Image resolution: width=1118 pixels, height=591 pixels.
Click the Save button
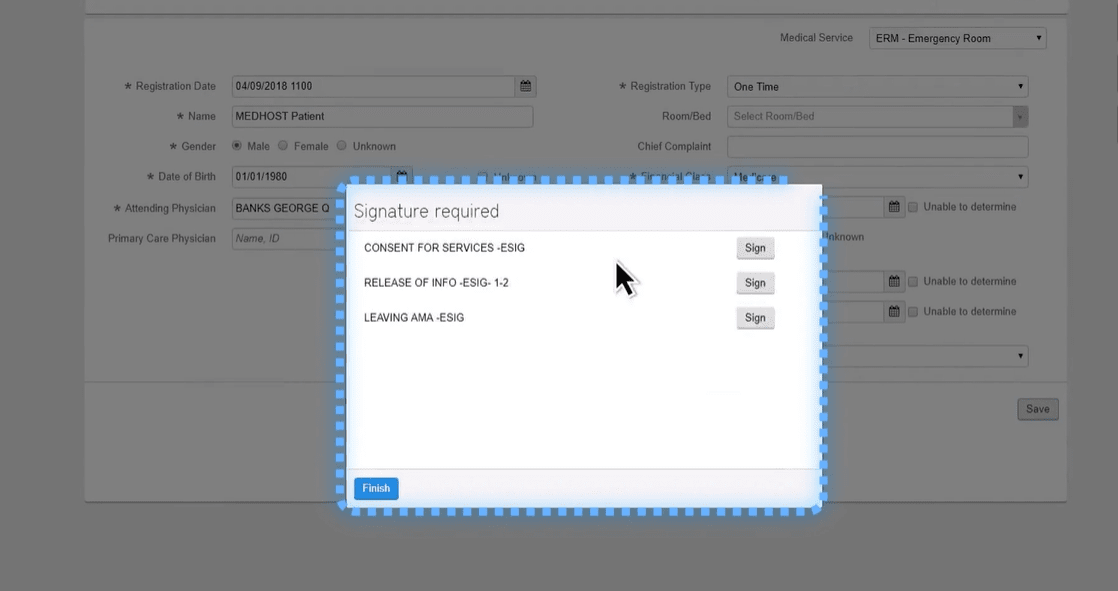[1037, 408]
